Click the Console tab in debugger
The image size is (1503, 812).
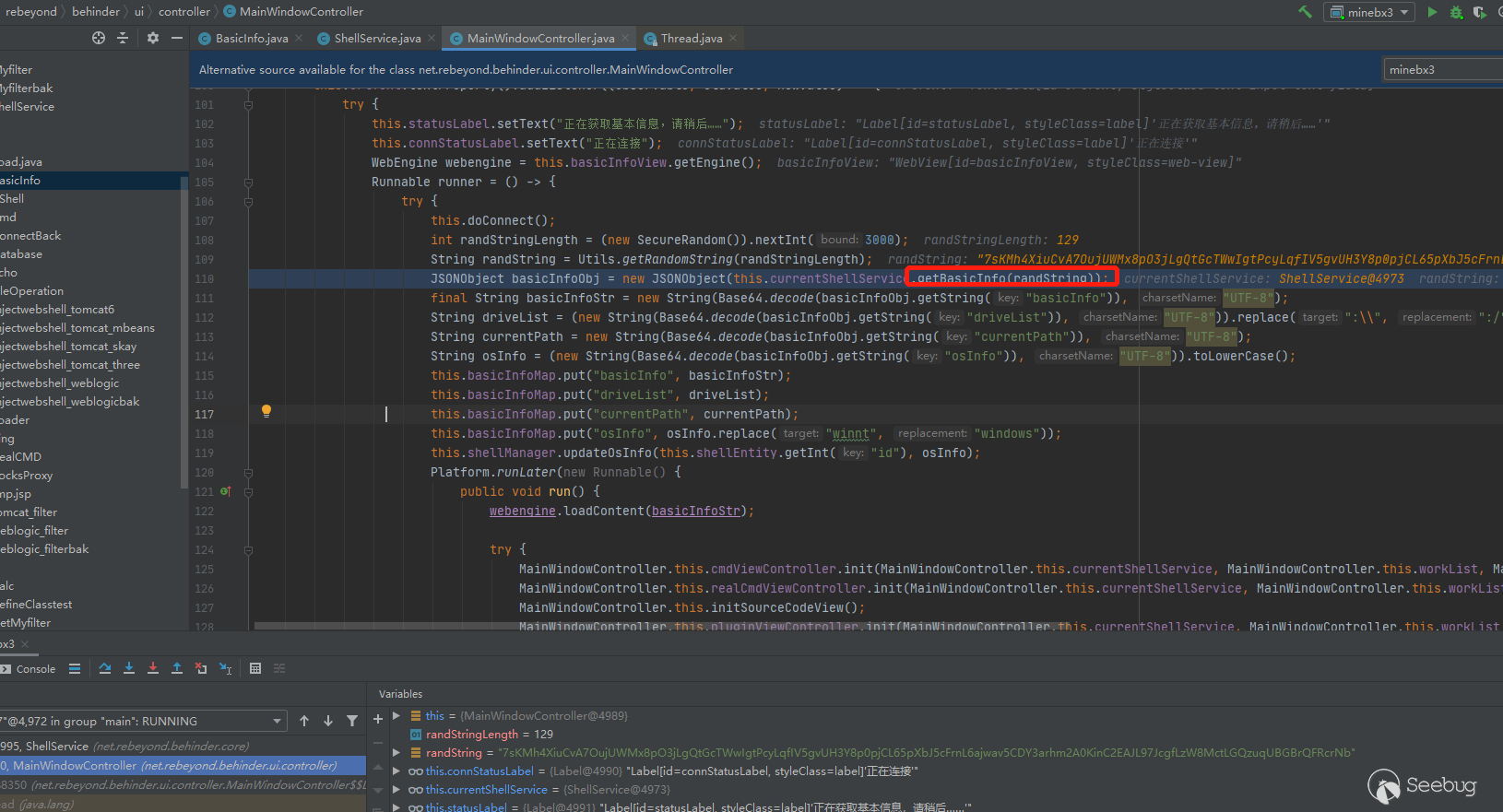click(x=35, y=669)
